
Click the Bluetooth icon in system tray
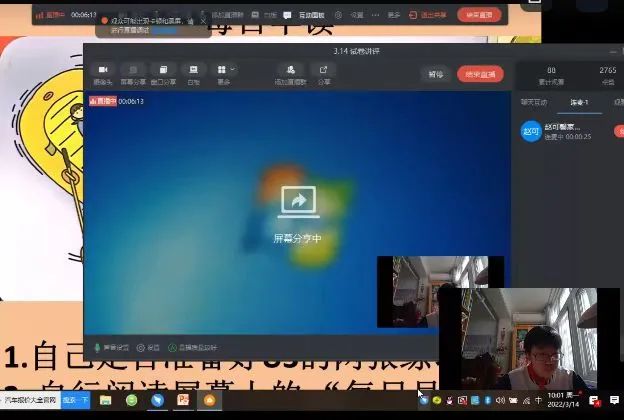click(x=488, y=400)
